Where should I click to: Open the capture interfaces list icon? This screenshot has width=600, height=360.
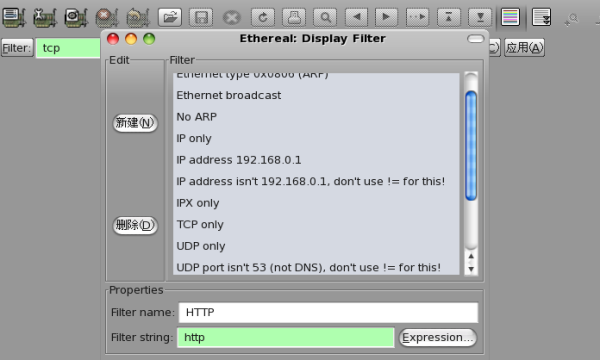pyautogui.click(x=14, y=17)
